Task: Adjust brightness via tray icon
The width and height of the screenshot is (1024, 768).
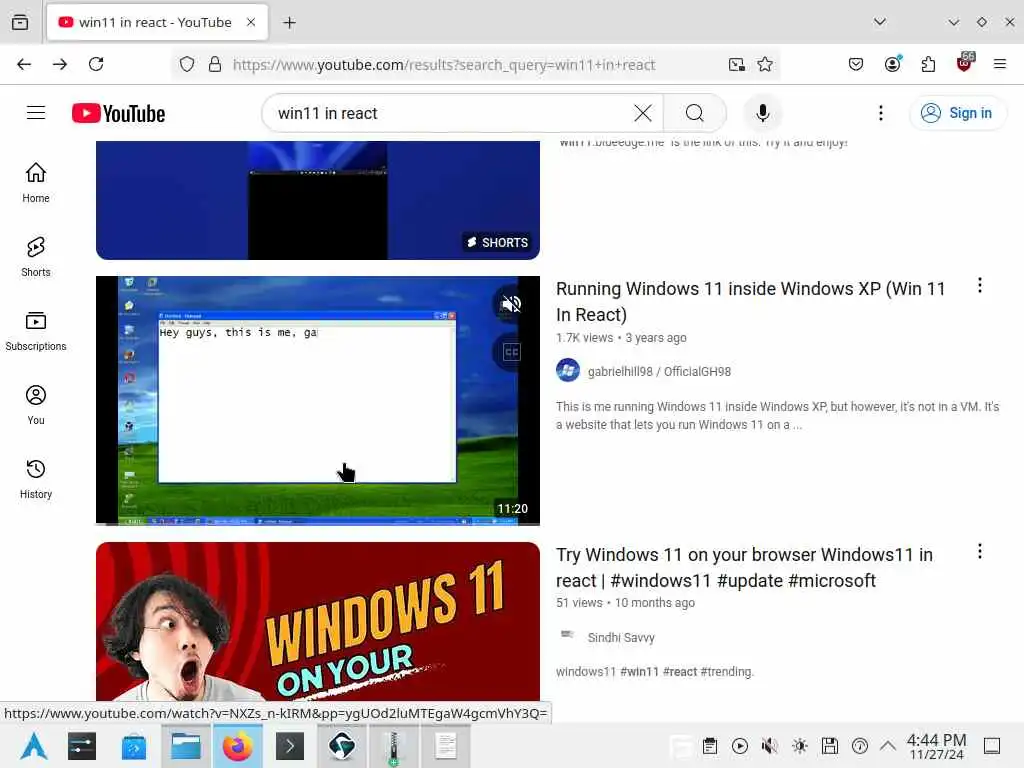Action: [x=799, y=746]
